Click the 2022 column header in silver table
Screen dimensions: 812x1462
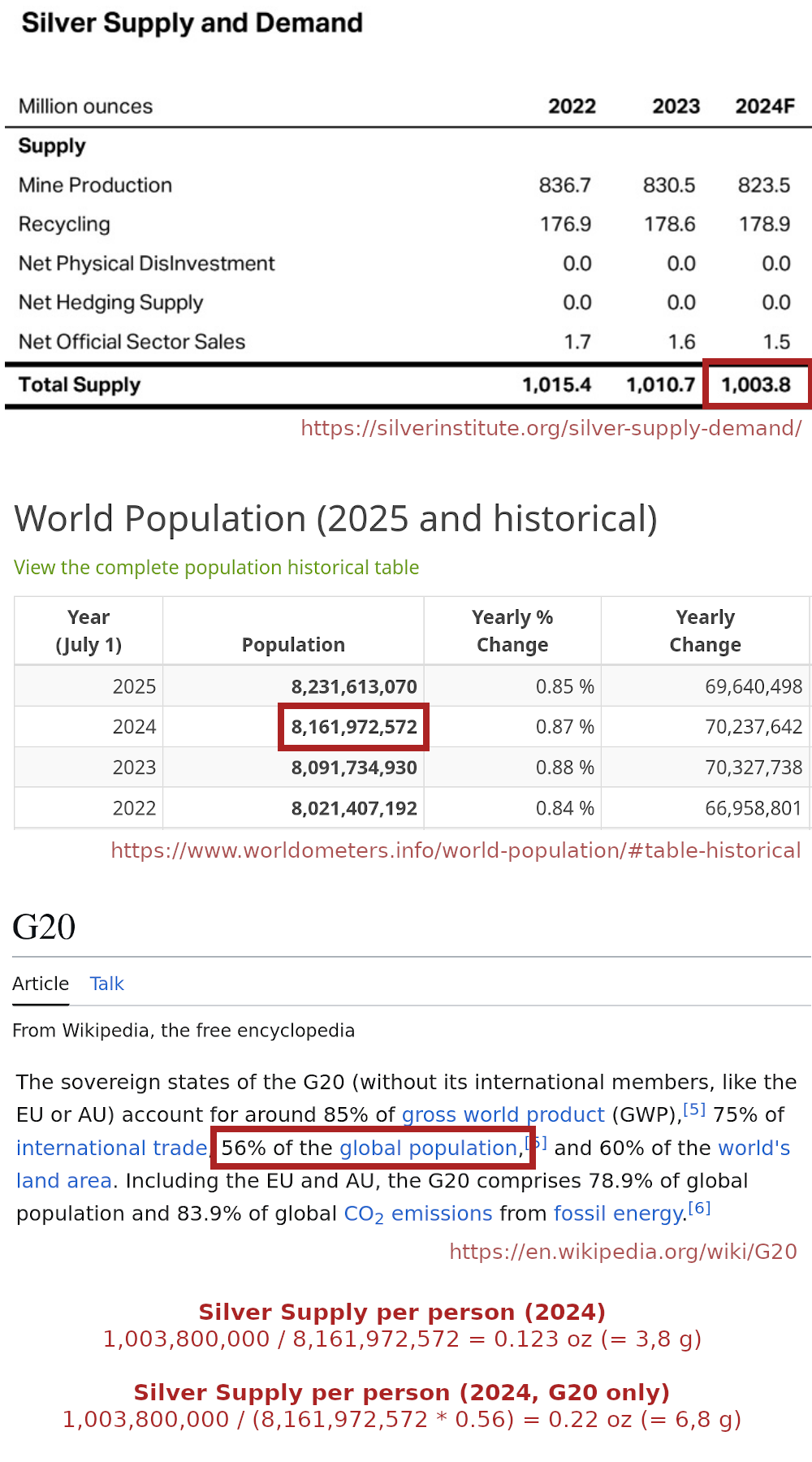(x=572, y=106)
